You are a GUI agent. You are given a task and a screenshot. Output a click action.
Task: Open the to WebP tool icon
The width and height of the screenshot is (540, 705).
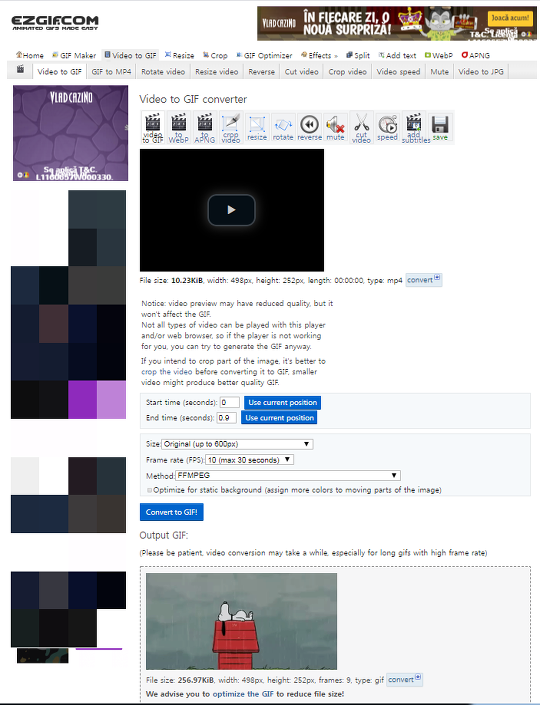pyautogui.click(x=179, y=127)
